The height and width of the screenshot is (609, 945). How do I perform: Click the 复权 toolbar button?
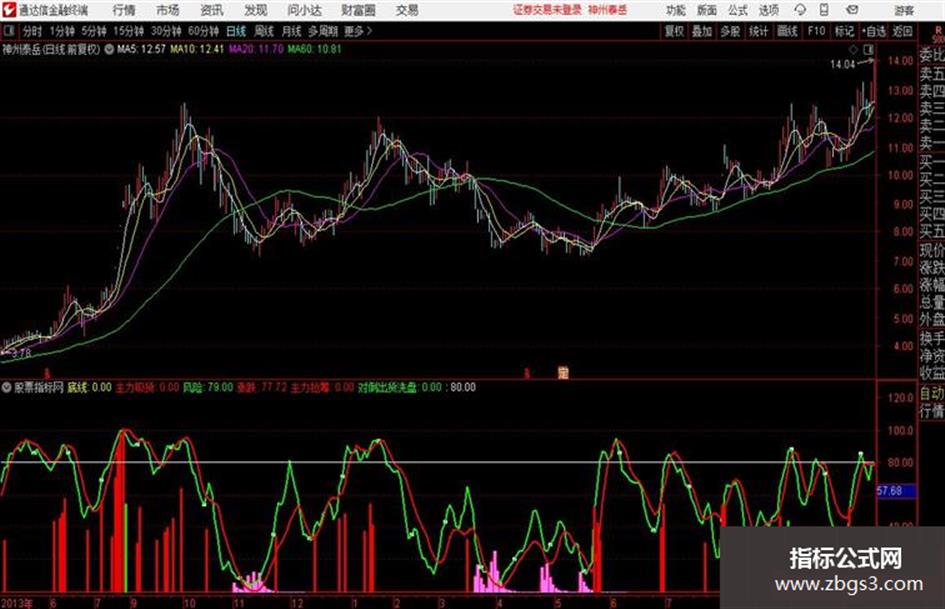pos(674,31)
